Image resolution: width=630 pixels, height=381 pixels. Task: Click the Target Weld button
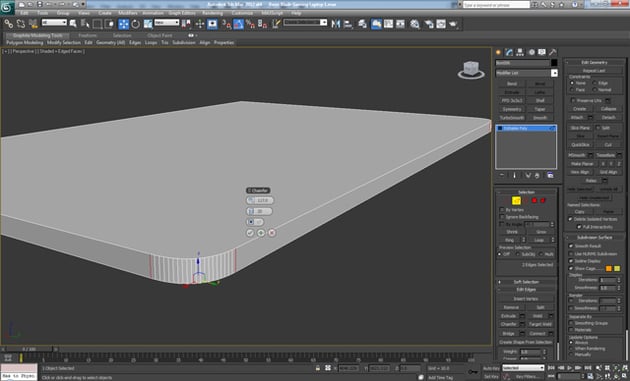(540, 324)
